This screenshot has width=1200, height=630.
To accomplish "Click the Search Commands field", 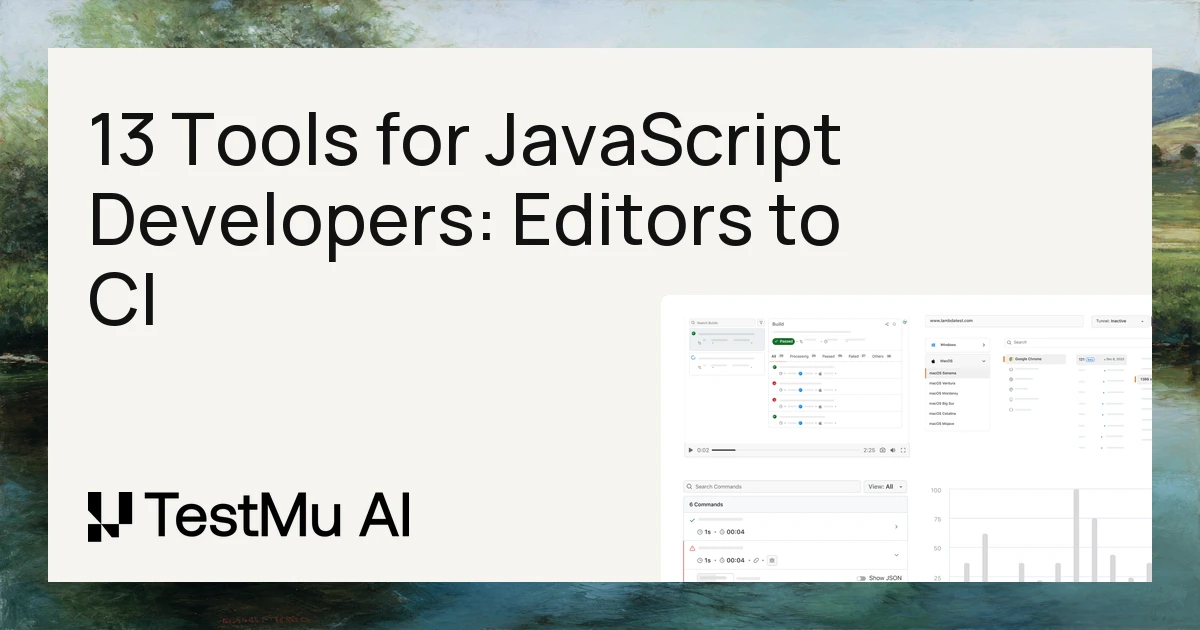I will click(772, 486).
